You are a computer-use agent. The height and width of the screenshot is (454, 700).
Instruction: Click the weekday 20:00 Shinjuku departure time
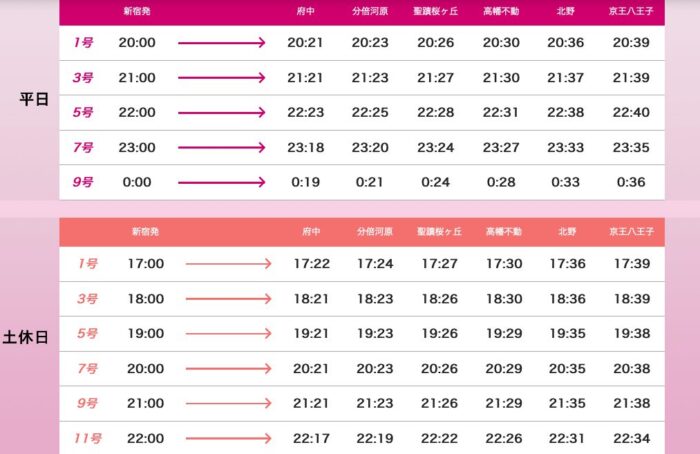[137, 43]
